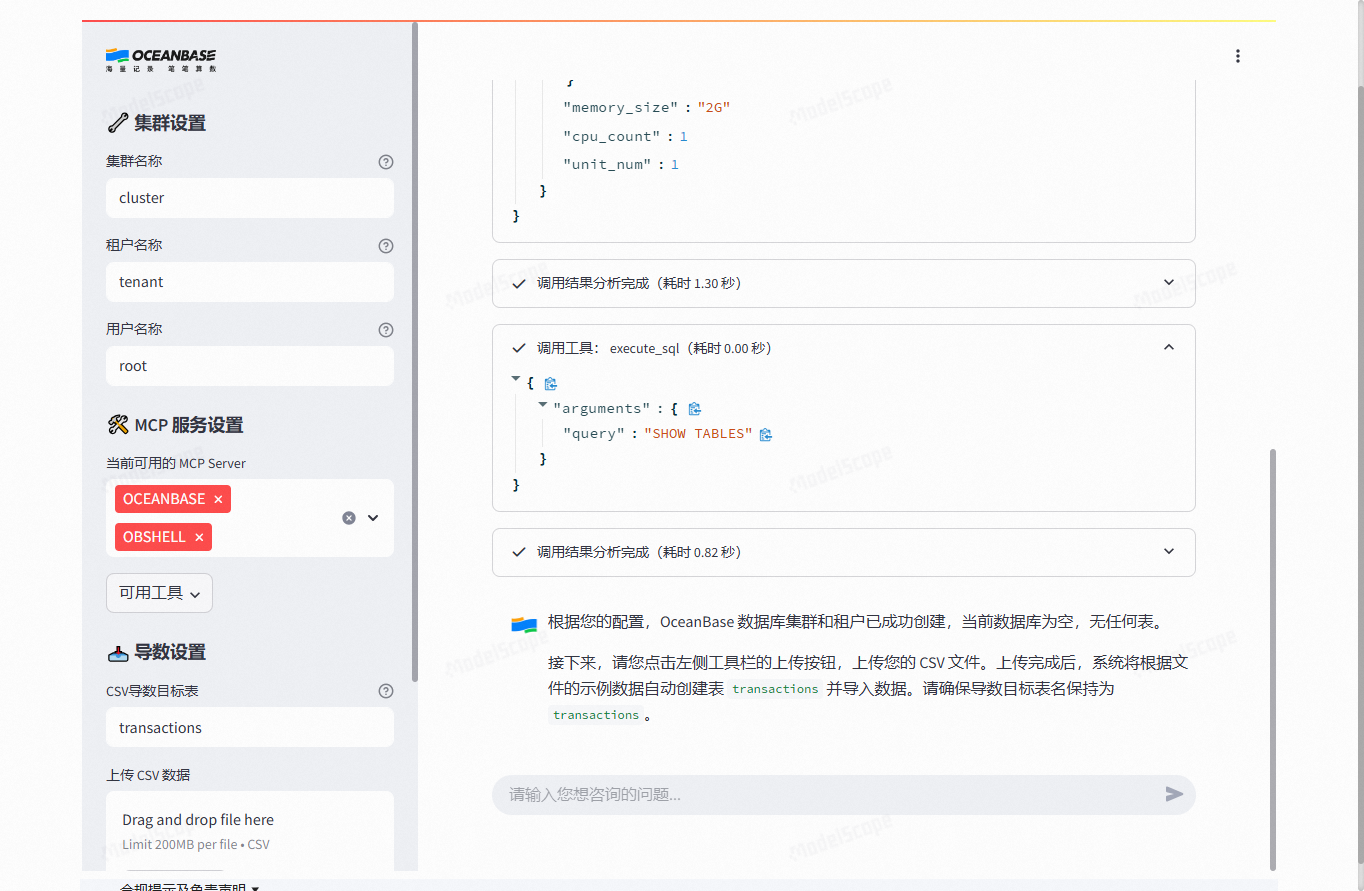Viewport: 1364px width, 891px height.
Task: Expand the 合规提示及免责声明 section
Action: click(184, 884)
